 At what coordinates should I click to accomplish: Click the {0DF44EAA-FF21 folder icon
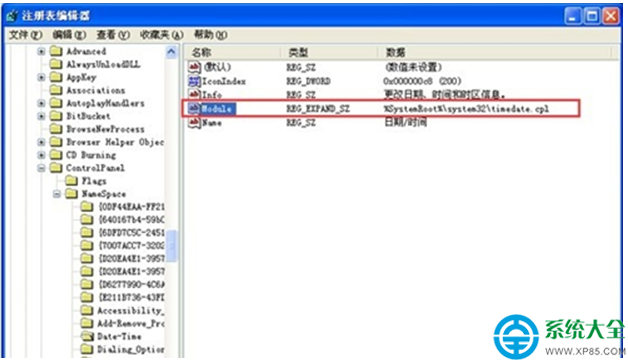(x=87, y=207)
